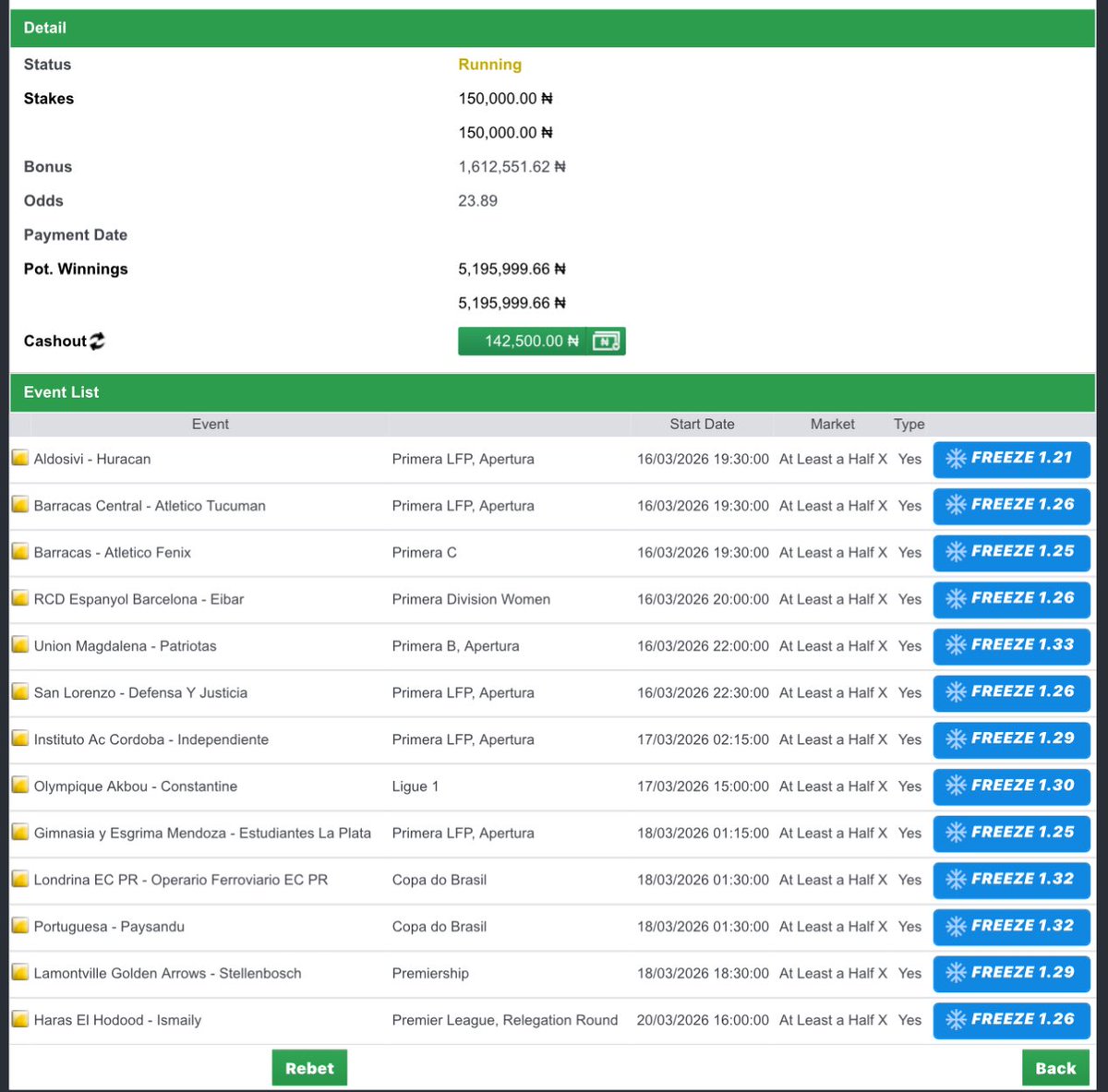
Task: Click yellow status icon for Barracas Central - Atletico Tucuman
Action: pos(20,505)
